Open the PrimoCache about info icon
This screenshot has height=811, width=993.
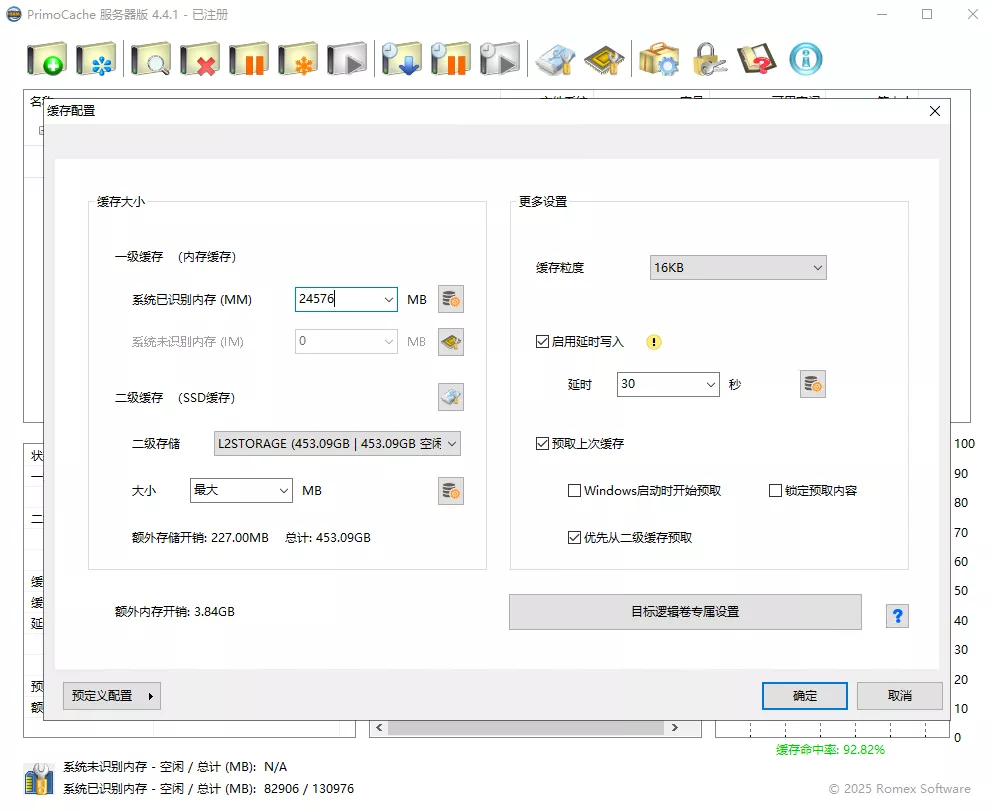coord(806,58)
